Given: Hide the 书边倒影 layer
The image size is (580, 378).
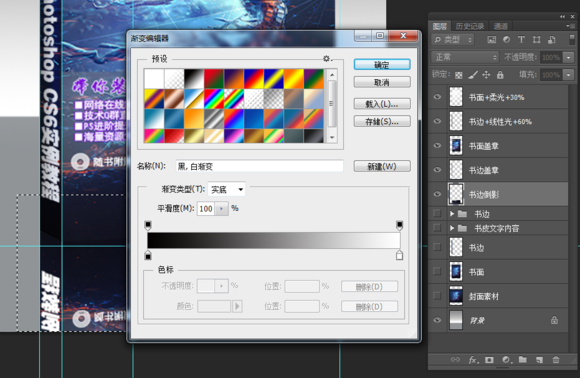Looking at the screenshot, I should pos(437,194).
